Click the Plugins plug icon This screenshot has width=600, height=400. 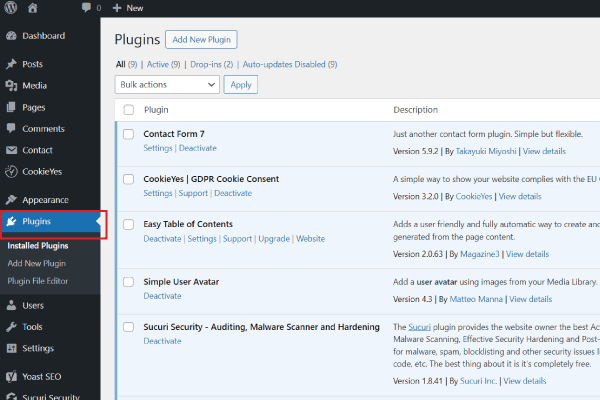[x=11, y=221]
